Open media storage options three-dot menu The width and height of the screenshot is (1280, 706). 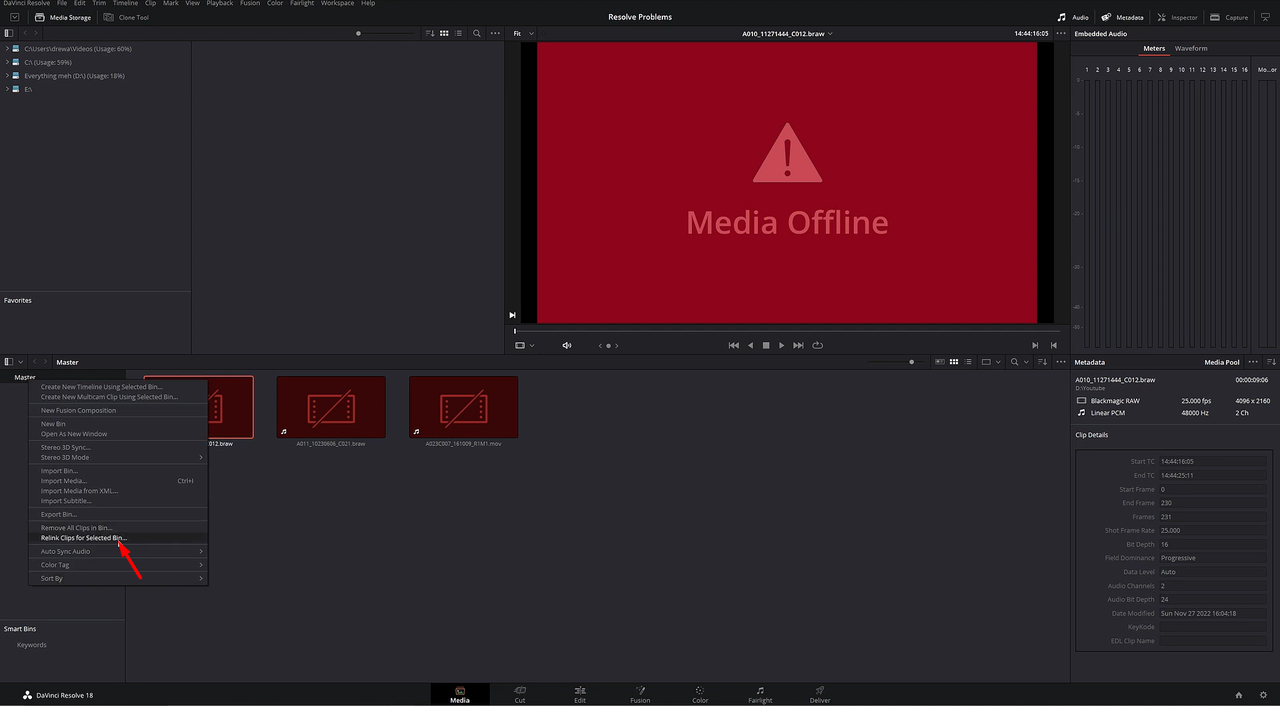point(494,33)
